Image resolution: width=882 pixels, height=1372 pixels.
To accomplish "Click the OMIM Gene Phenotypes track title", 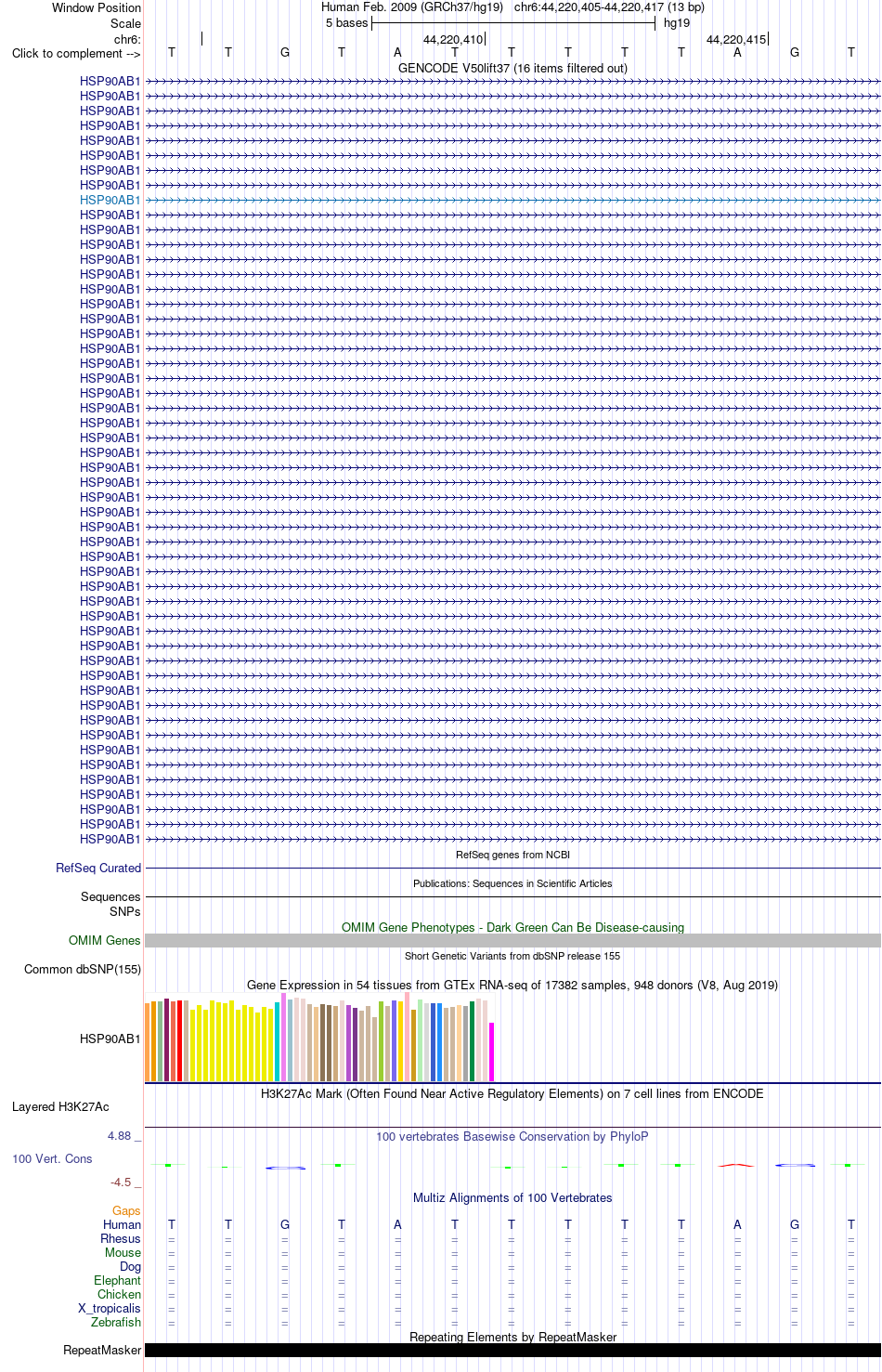I will coord(512,927).
